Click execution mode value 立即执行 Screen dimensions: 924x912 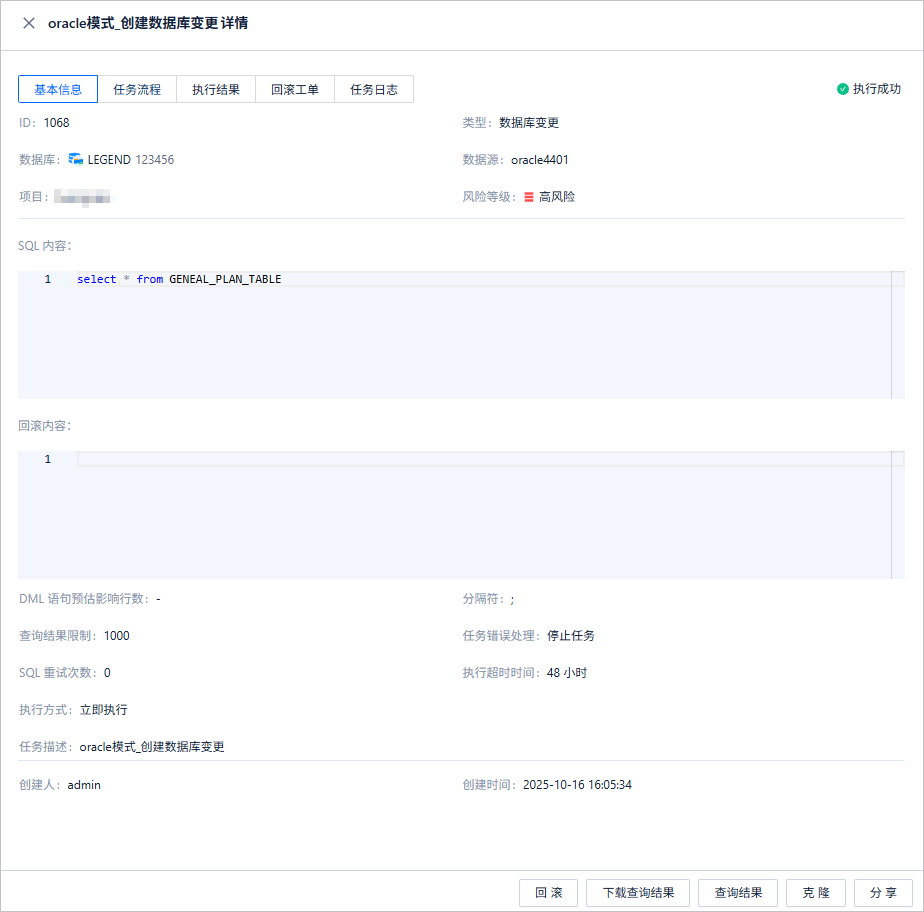(104, 710)
